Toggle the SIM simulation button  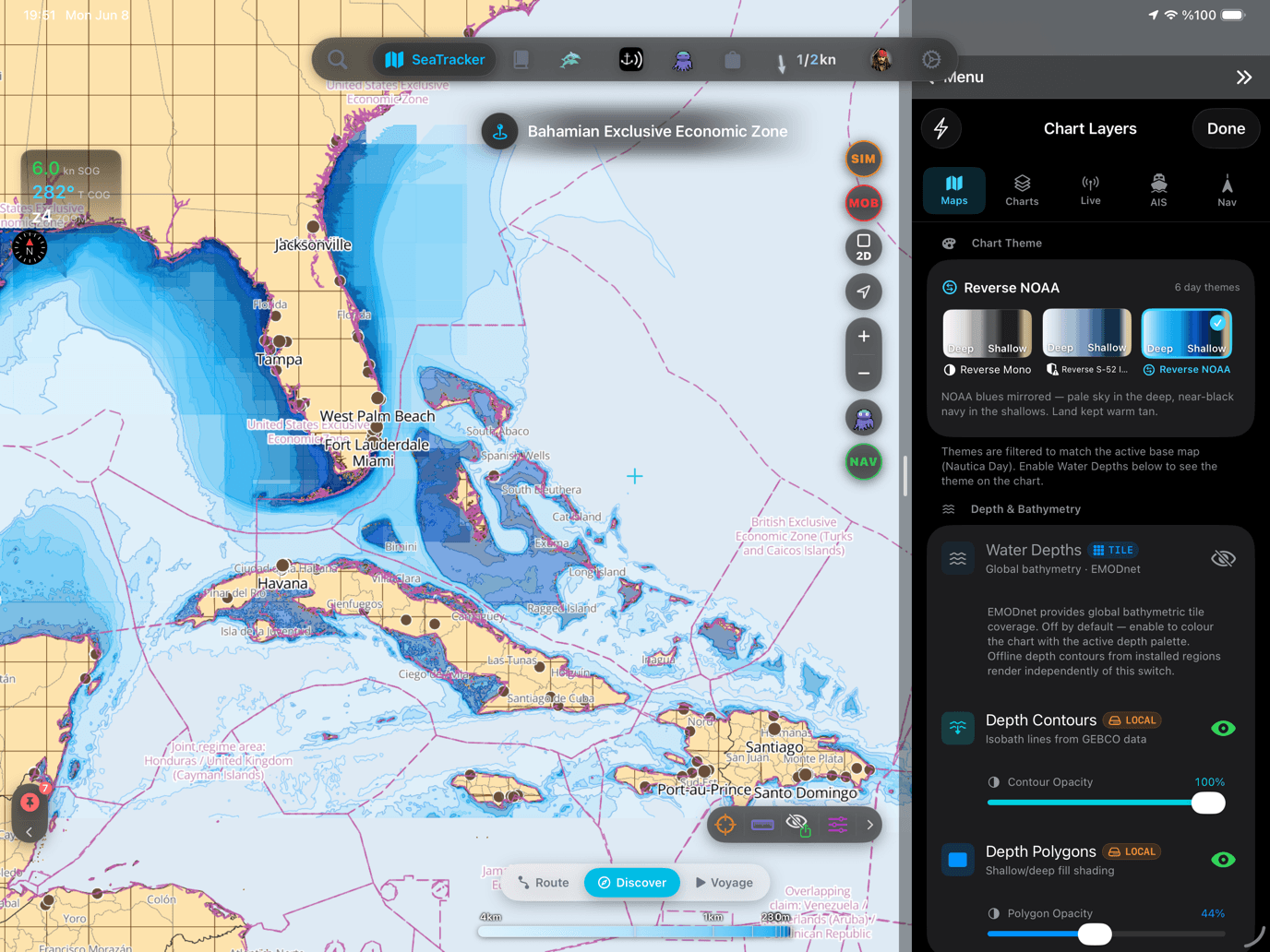click(x=864, y=159)
